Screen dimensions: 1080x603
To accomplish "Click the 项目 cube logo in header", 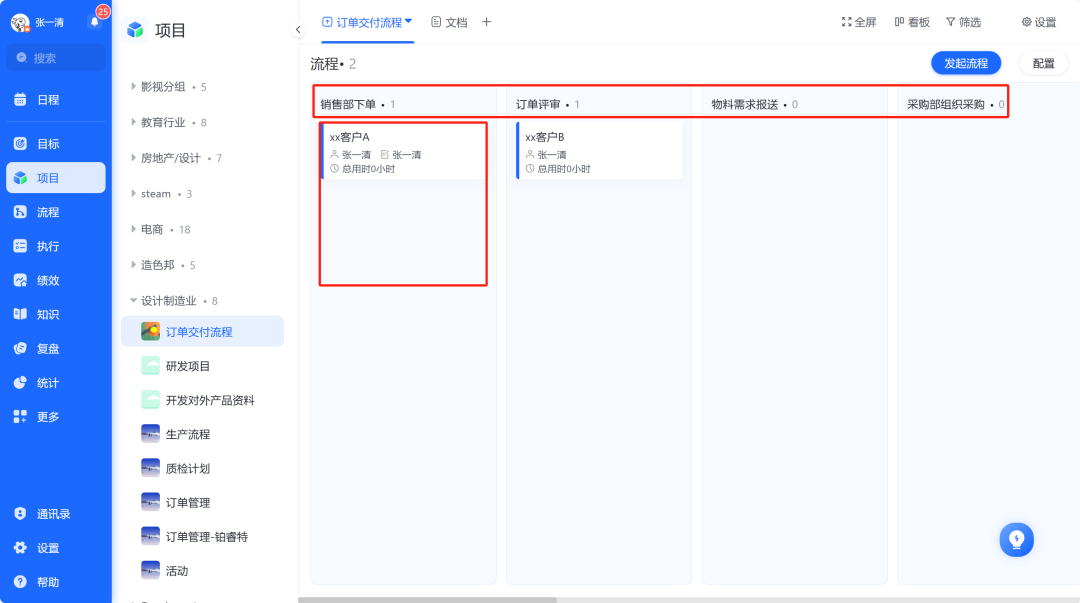I will point(135,30).
